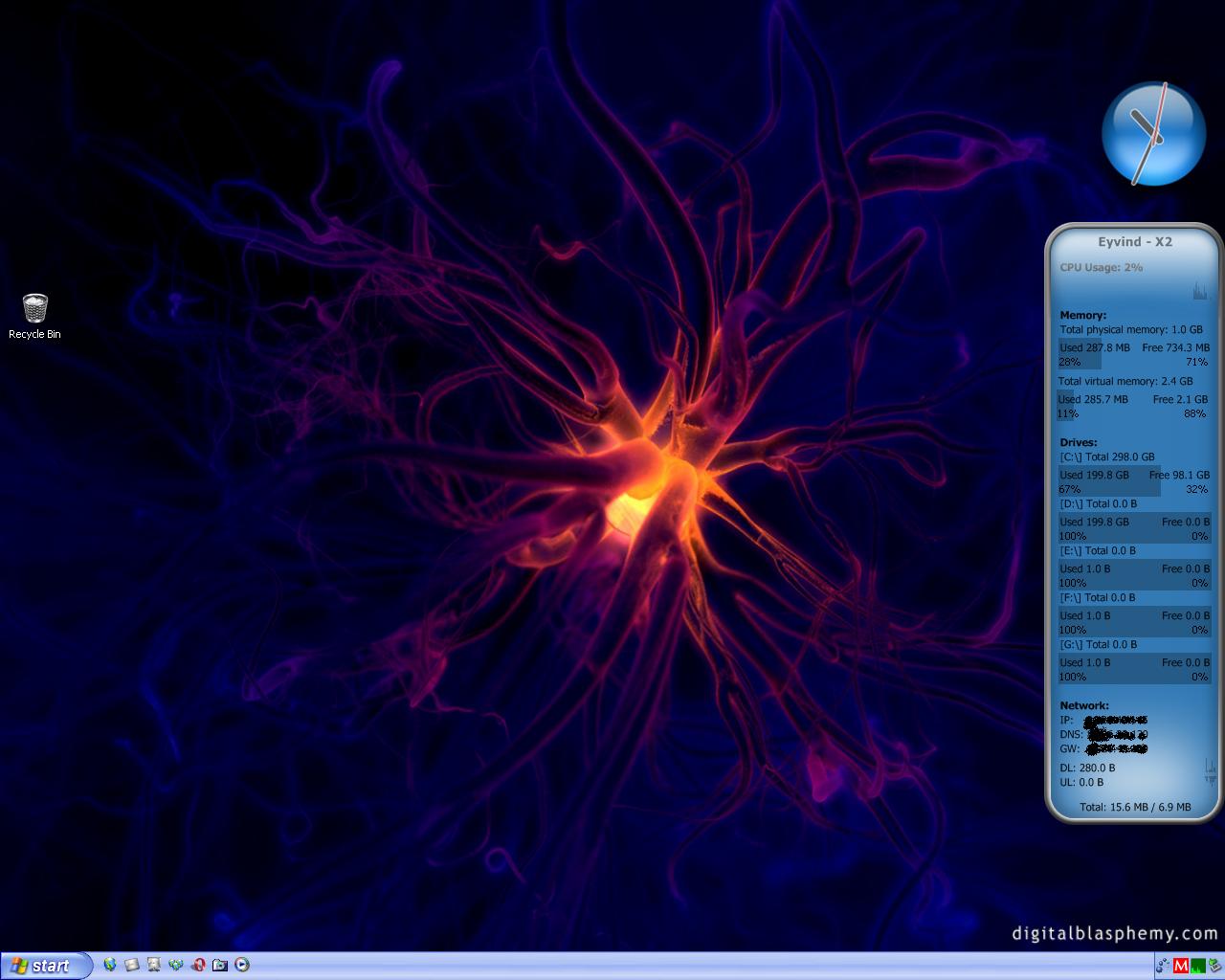Screen dimensions: 1225x980
Task: Click 'UL: 0.0 B' upload rate
Action: coord(1081,782)
